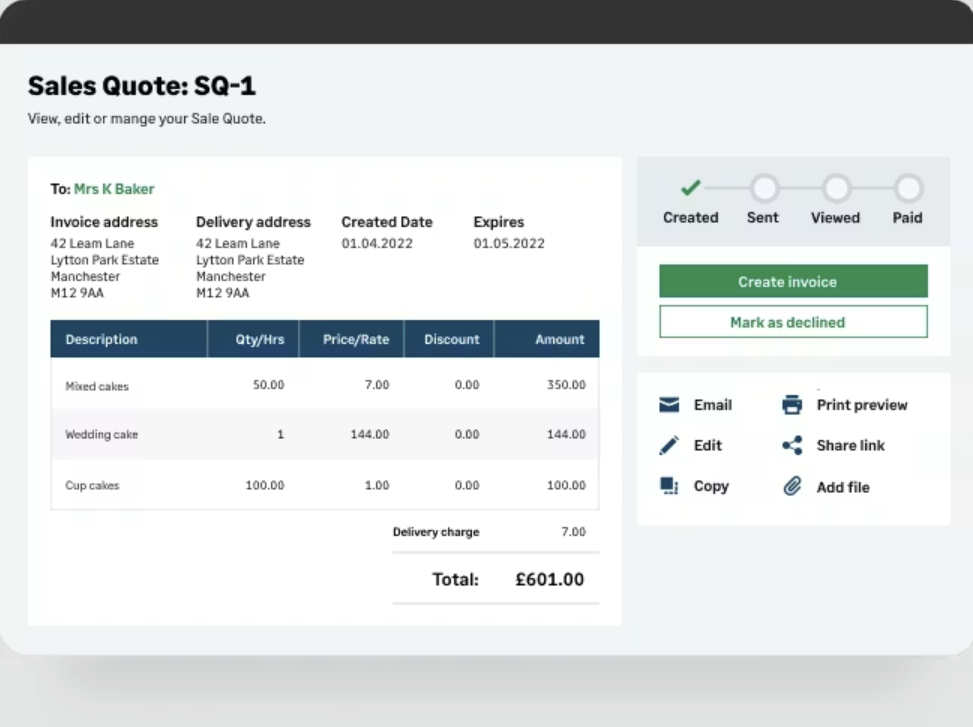Click the Sales Quote: SQ-1 title
This screenshot has height=727, width=973.
click(141, 86)
